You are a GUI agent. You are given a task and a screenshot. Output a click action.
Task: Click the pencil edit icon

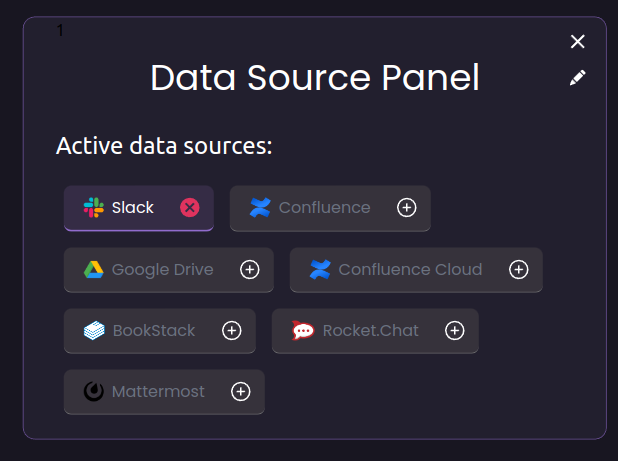point(577,78)
